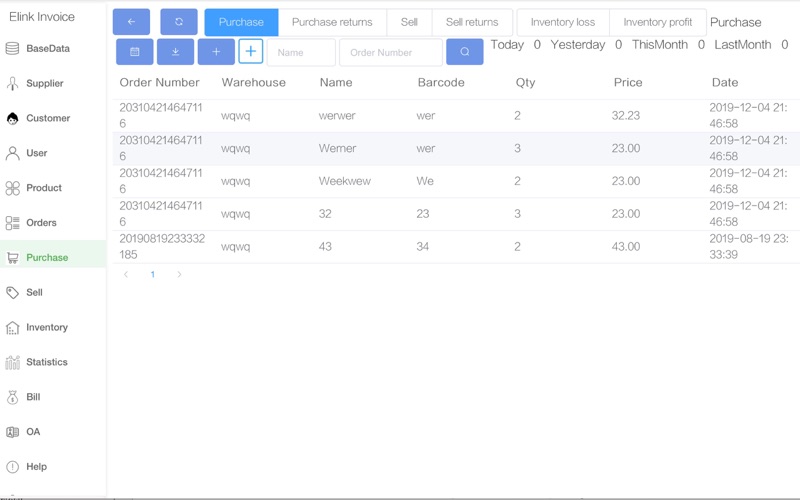Click the Order Number column header
800x500 pixels.
coord(159,83)
